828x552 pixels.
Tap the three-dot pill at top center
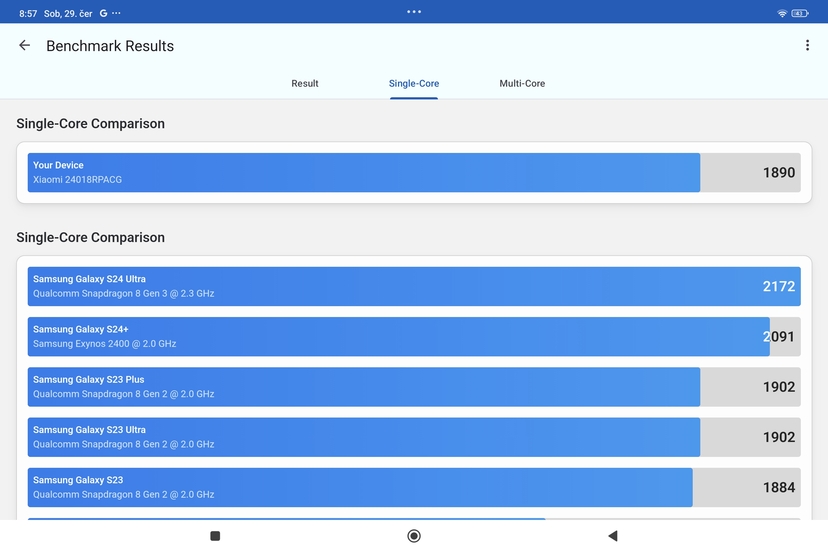click(414, 12)
